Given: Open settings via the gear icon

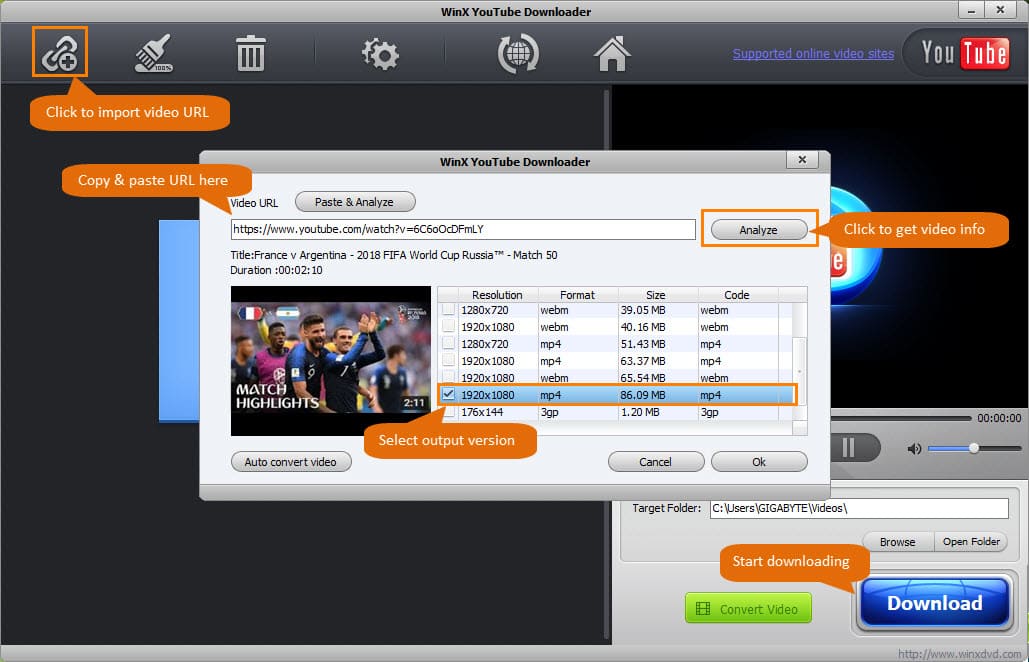Looking at the screenshot, I should pyautogui.click(x=380, y=54).
